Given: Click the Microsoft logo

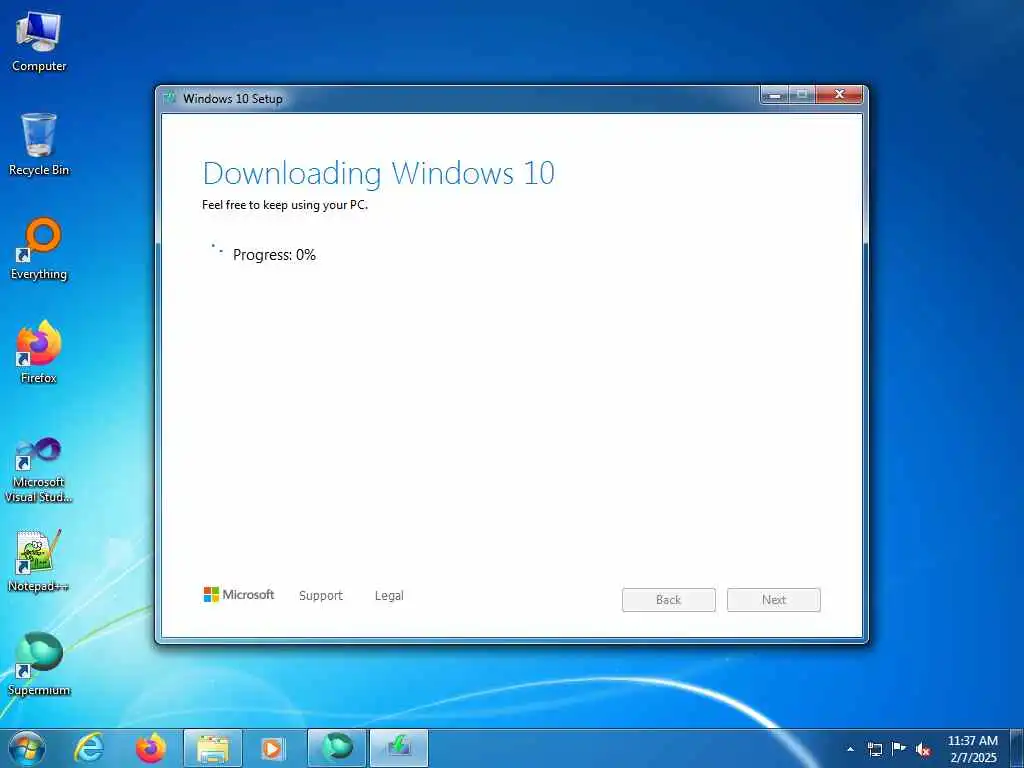Looking at the screenshot, I should [x=239, y=594].
